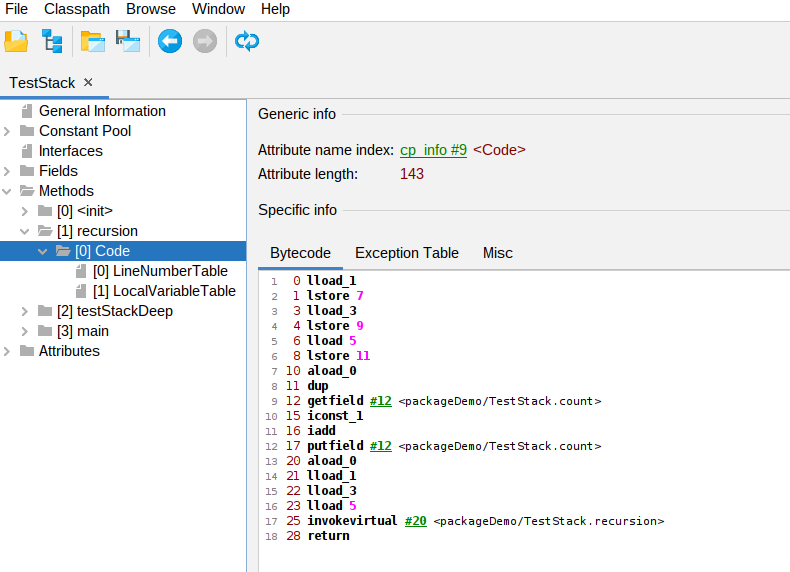Viewport: 790px width, 572px height.
Task: Open the Window menu
Action: click(x=218, y=9)
